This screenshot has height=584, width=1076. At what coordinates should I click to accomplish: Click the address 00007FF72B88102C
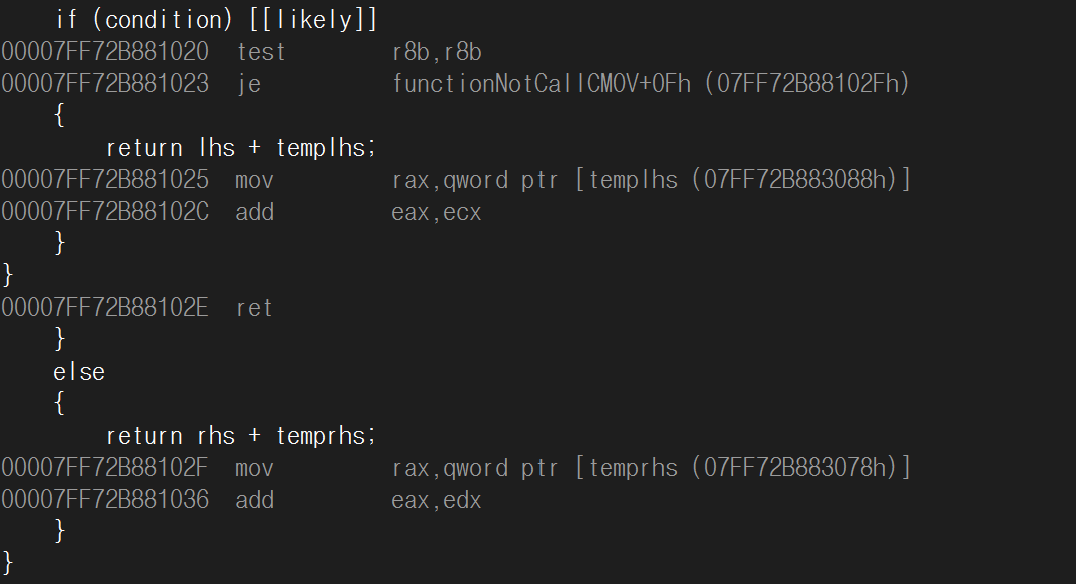click(x=105, y=212)
